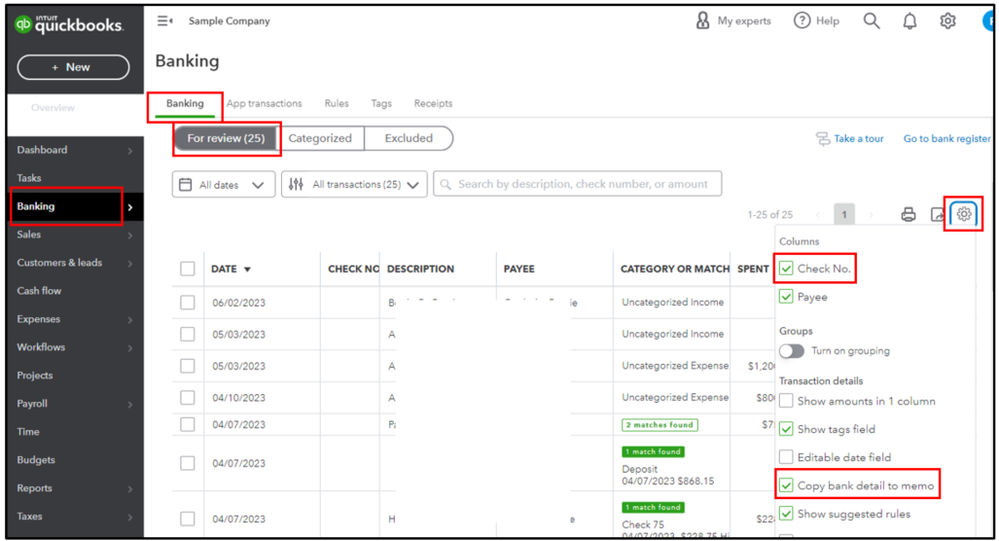Expand the Expenses sidebar chevron
Screen dimensions: 999x541
[x=130, y=320]
